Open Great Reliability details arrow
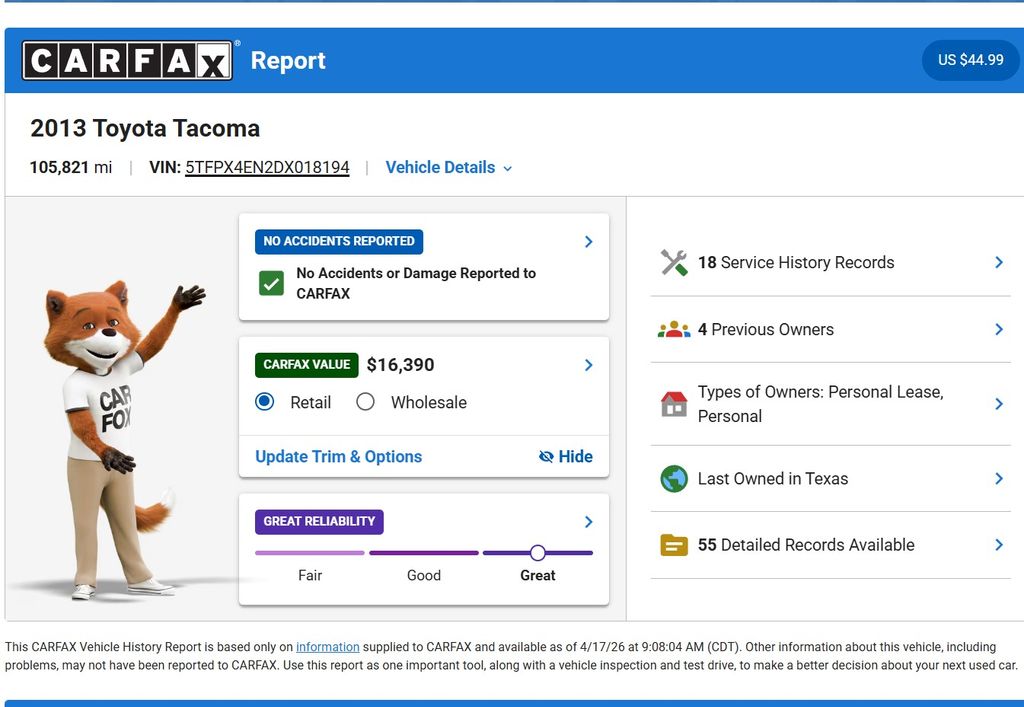1024x707 pixels. click(x=588, y=521)
